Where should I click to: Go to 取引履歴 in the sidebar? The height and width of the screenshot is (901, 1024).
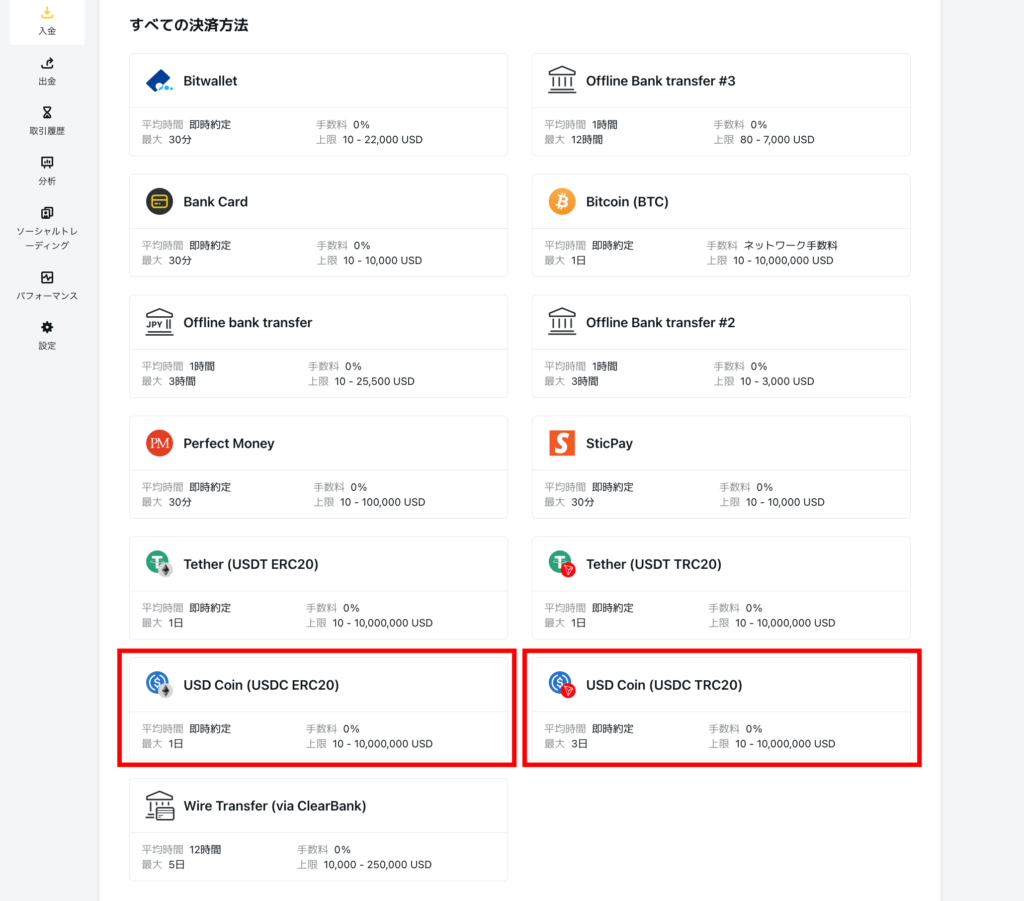[x=47, y=121]
